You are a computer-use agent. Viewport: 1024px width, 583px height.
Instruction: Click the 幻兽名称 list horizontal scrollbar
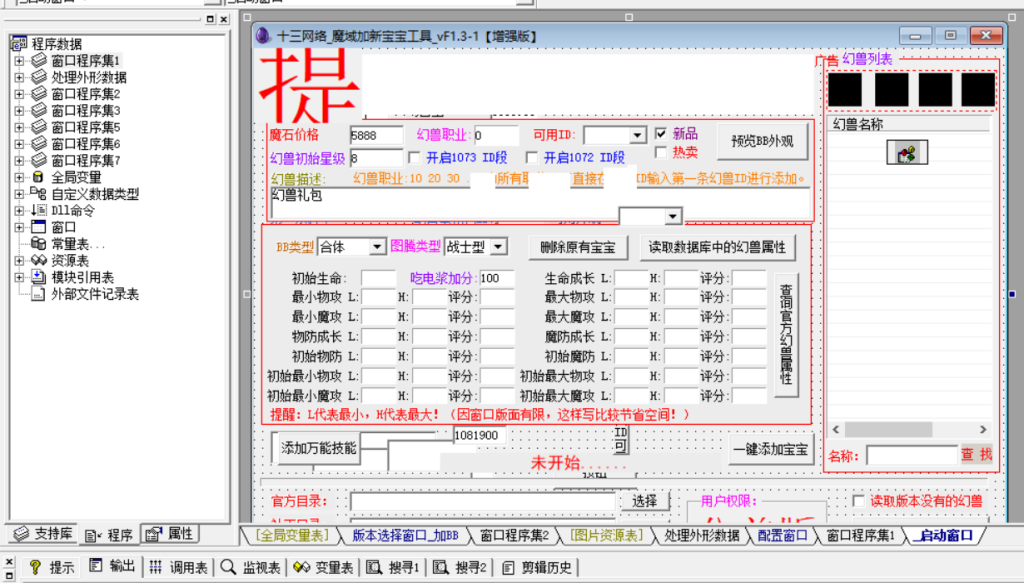point(909,430)
